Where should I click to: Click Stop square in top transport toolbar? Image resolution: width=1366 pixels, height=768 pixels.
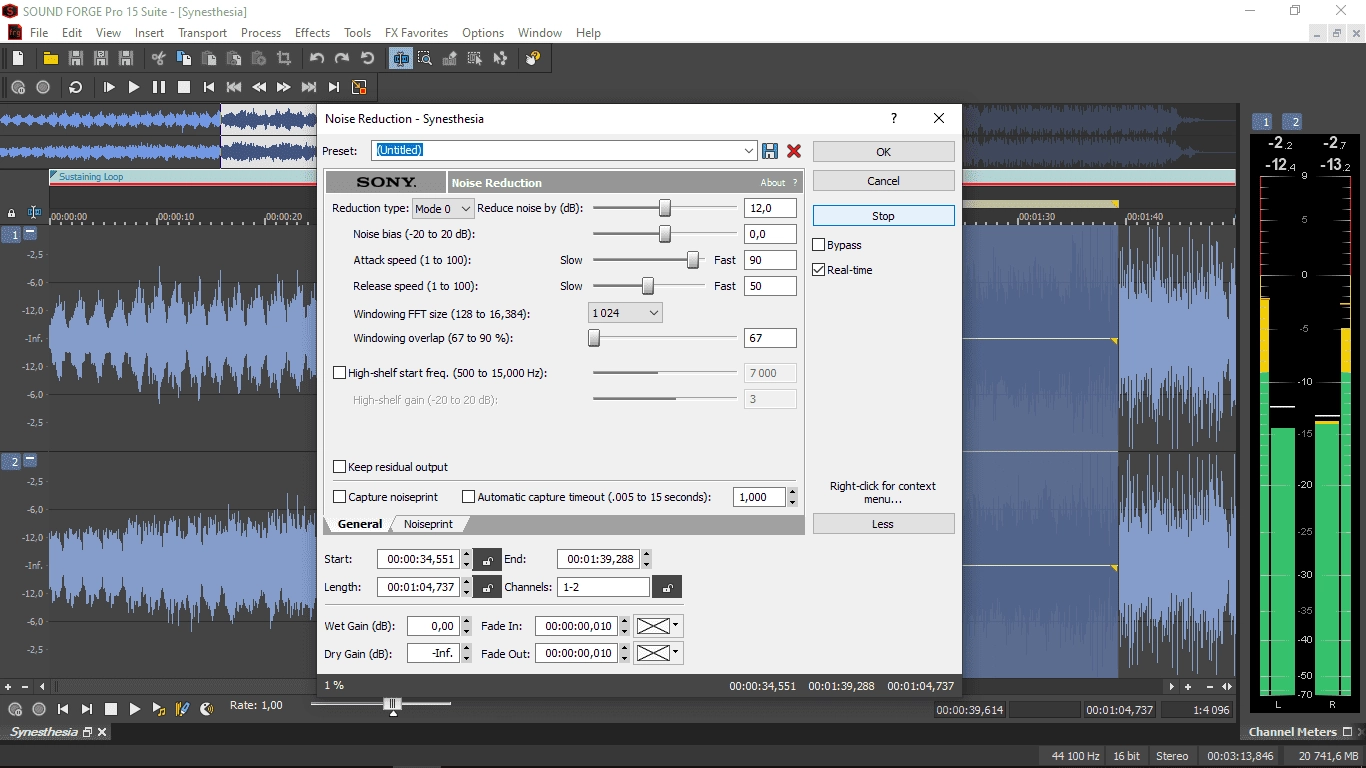pos(184,87)
